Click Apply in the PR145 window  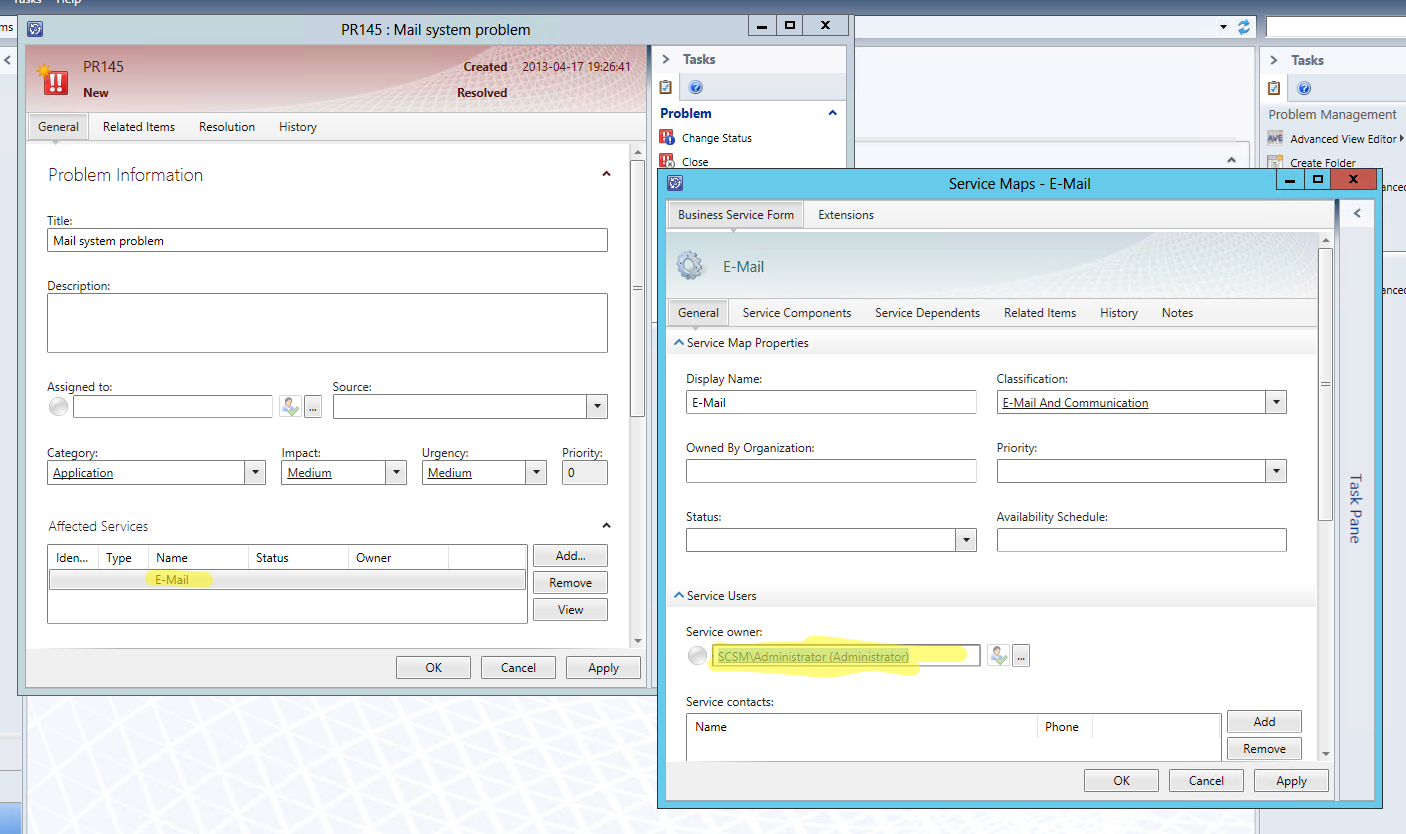(603, 668)
